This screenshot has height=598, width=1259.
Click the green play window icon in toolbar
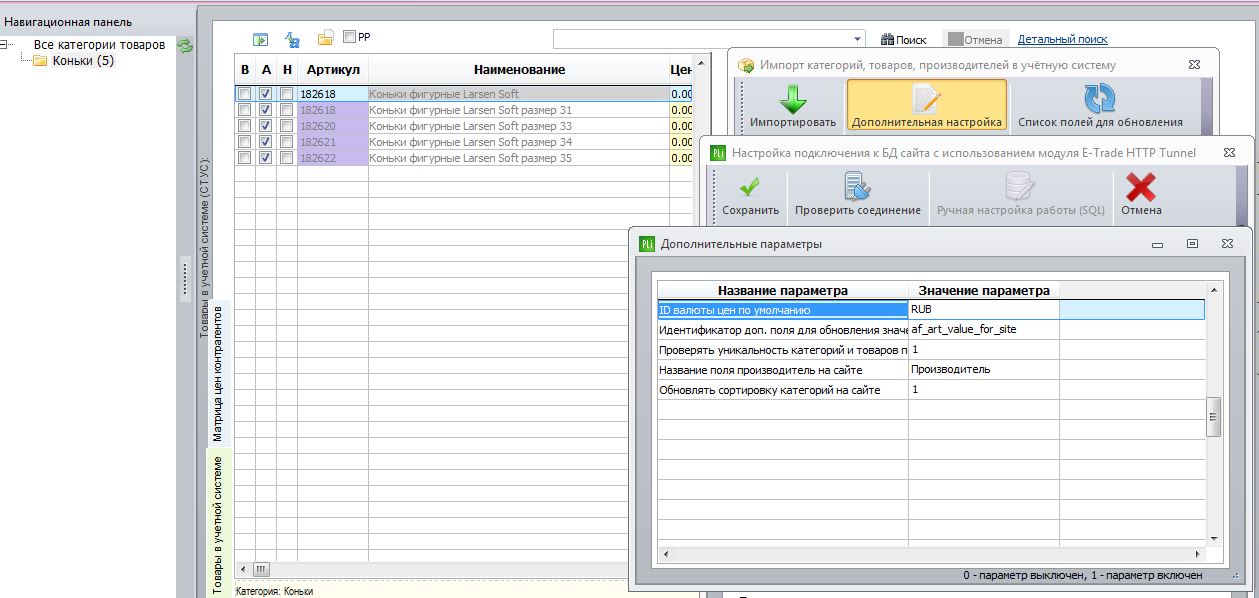260,40
